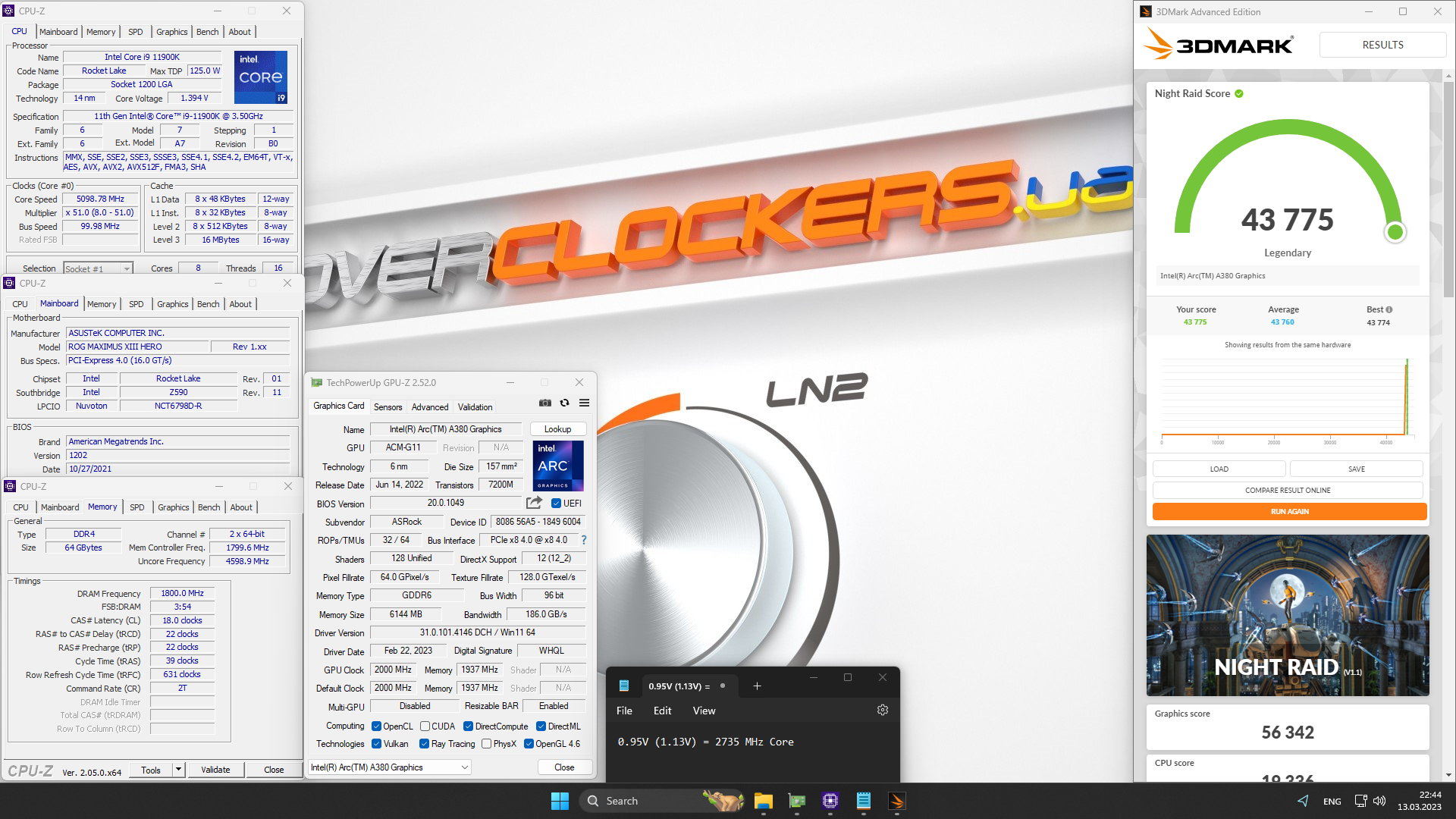Click the Intel Core i9 logo in CPU-Z
This screenshot has width=1456, height=819.
(261, 77)
